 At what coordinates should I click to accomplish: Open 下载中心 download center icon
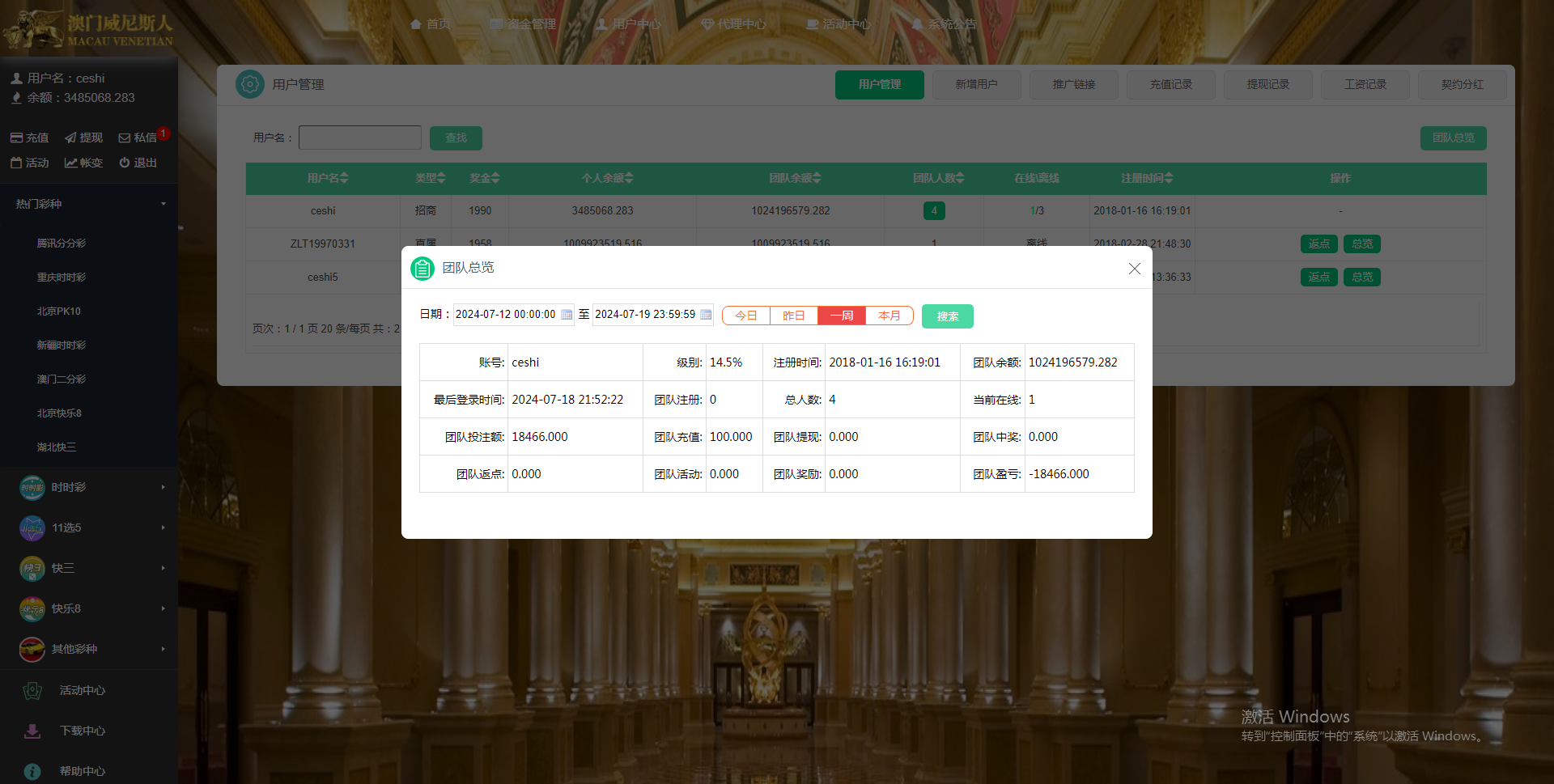pos(32,731)
